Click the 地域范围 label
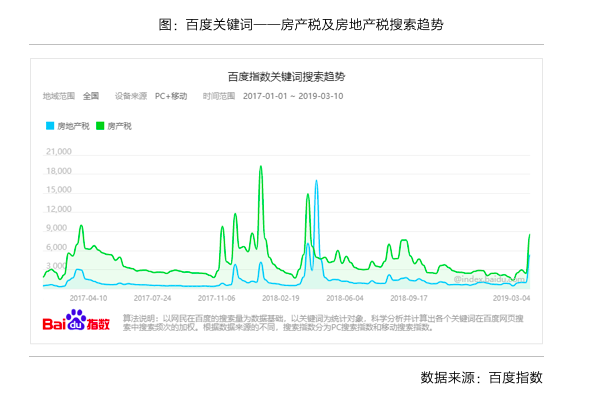 (59, 96)
